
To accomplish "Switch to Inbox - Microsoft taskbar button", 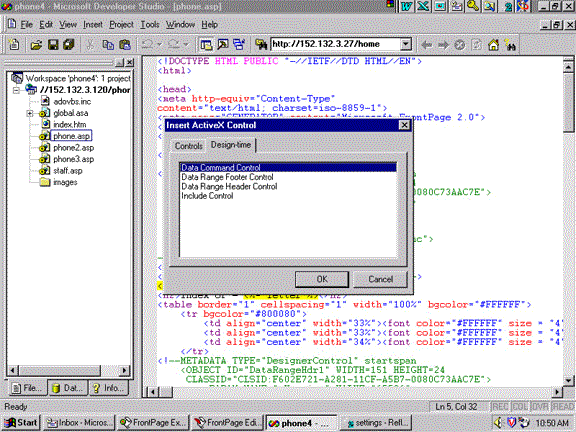I will coord(79,423).
